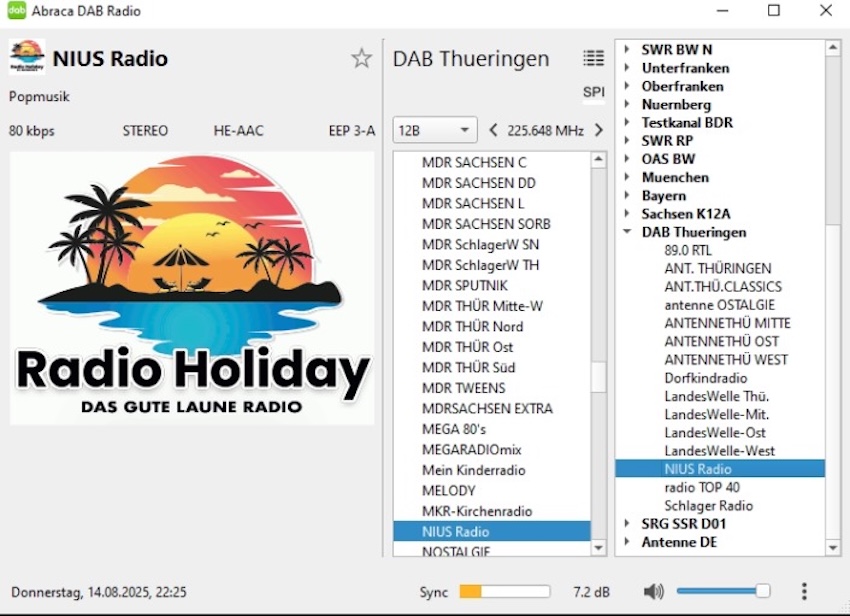Open the SPI label indicator
850x616 pixels.
[594, 92]
